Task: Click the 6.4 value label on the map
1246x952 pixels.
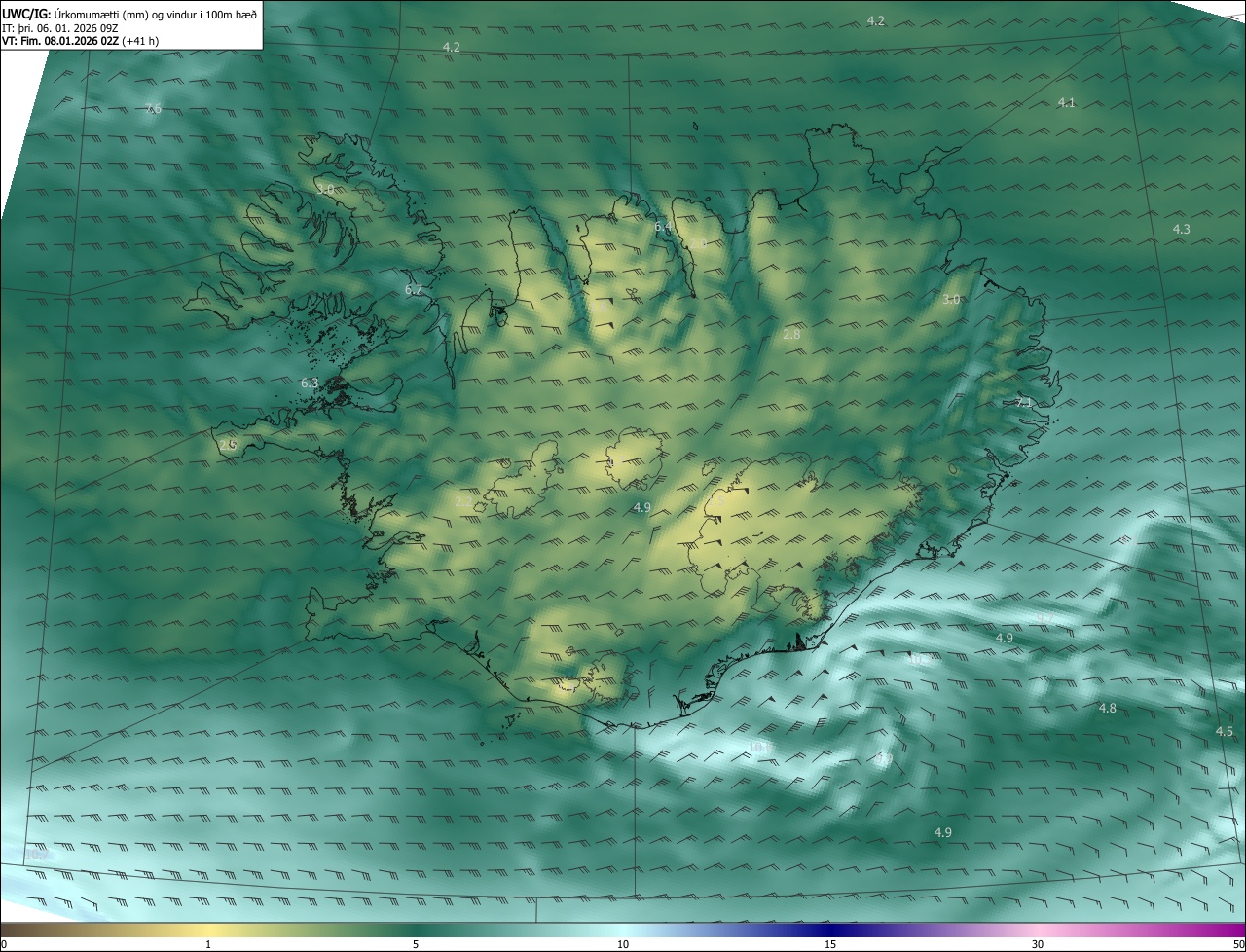Action: [x=663, y=227]
